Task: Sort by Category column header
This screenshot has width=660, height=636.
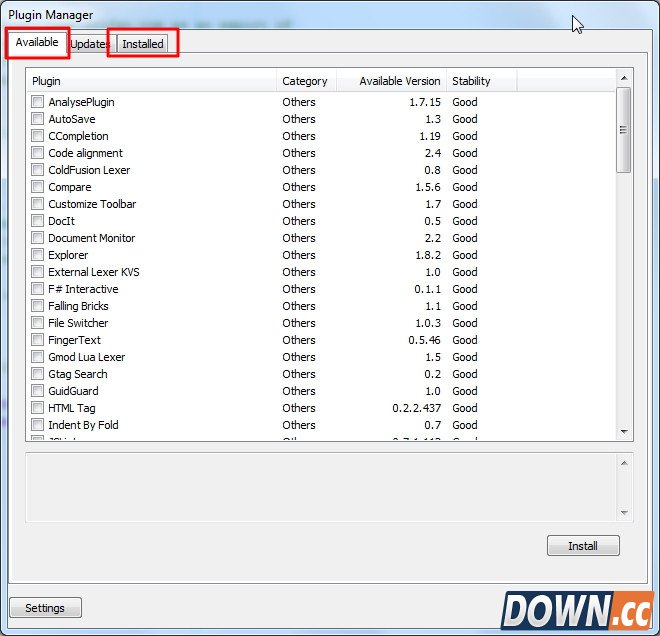Action: [x=305, y=81]
